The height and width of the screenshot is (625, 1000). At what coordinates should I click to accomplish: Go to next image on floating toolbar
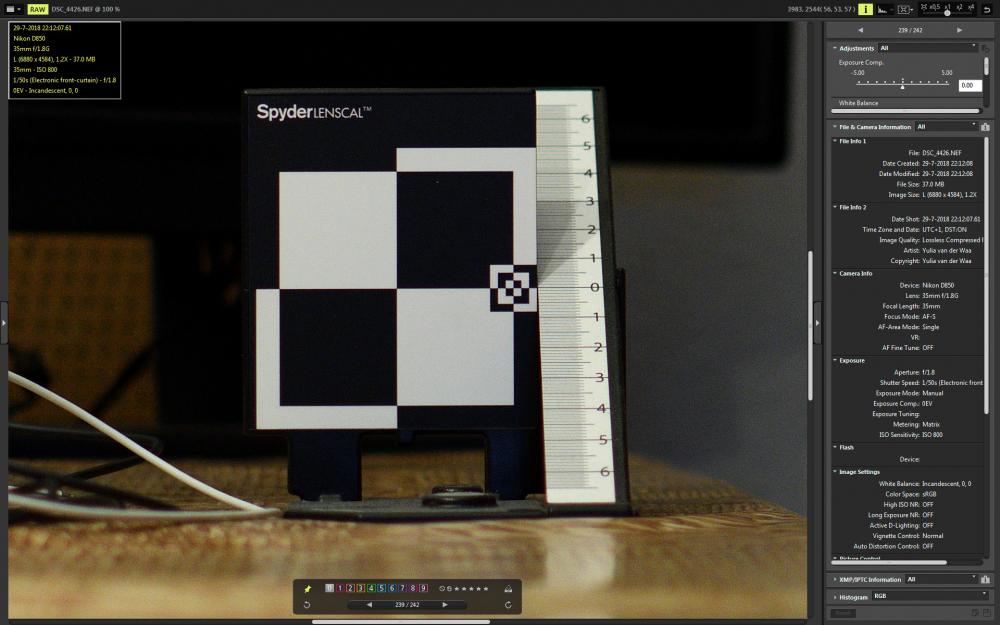click(445, 605)
